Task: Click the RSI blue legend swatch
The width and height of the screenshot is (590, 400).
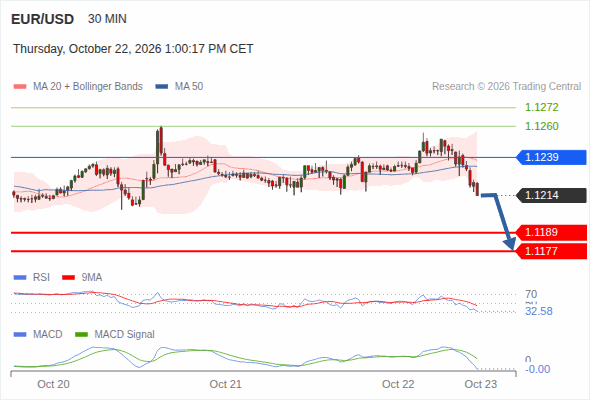Action: (20, 278)
